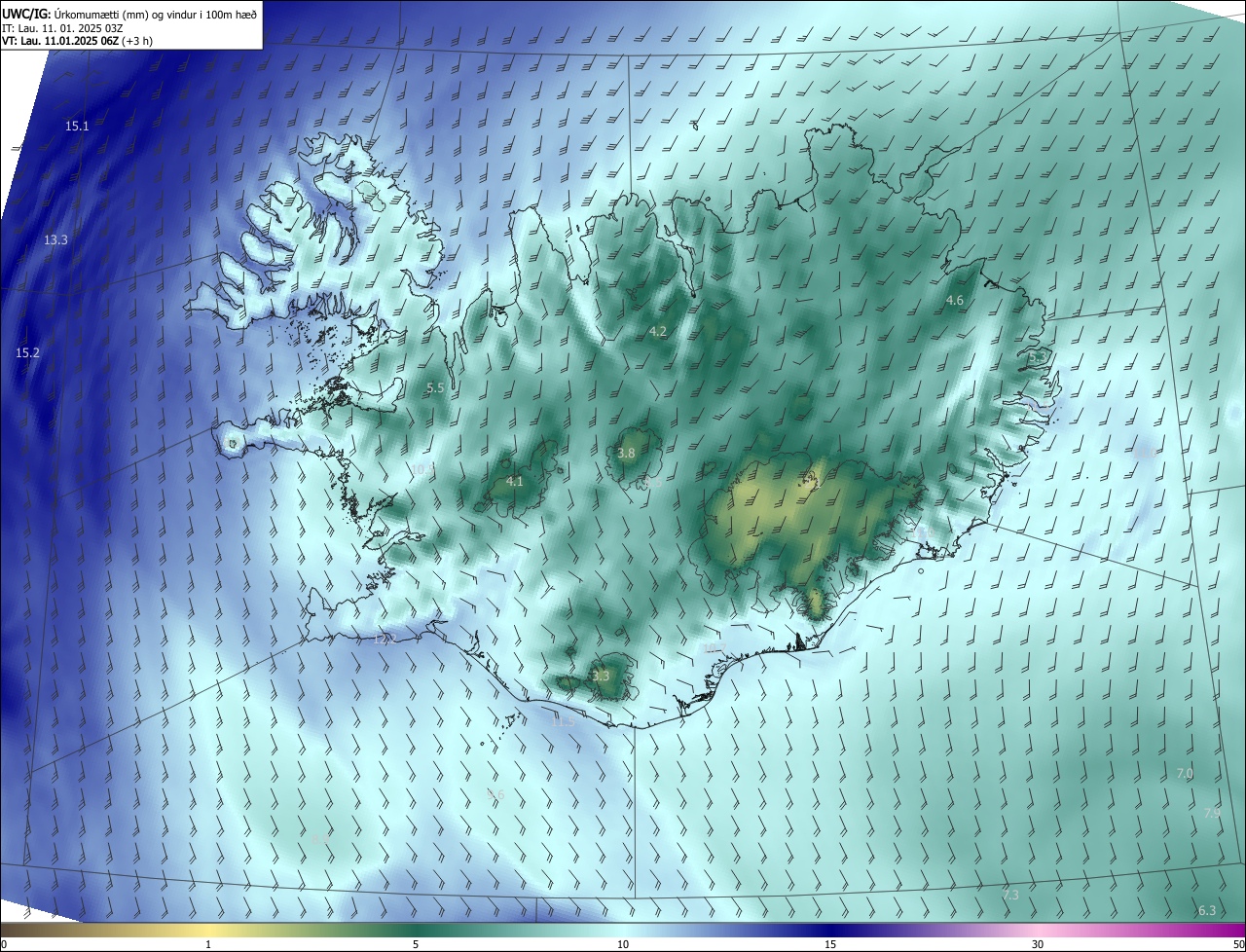Screen dimensions: 1246x952
Task: Click the 13.3 value label
Action: pos(55,239)
